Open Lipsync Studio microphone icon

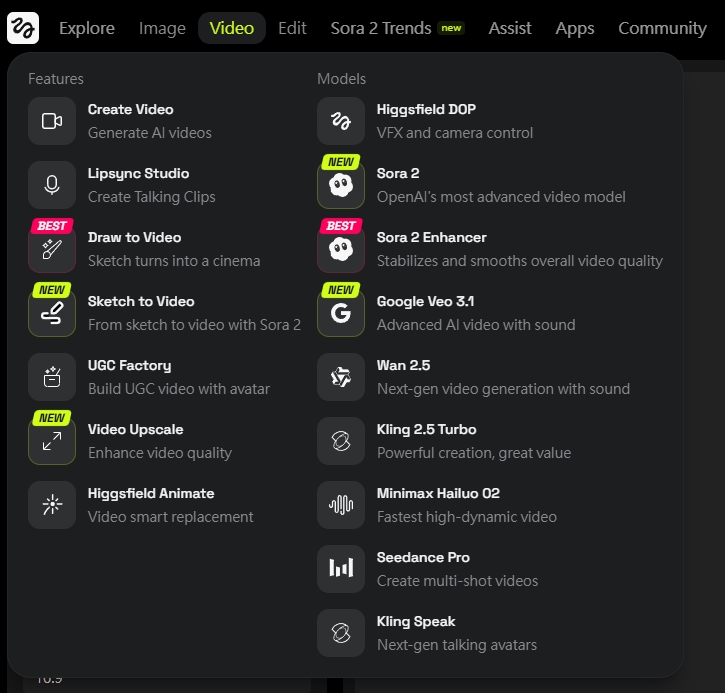pos(52,185)
